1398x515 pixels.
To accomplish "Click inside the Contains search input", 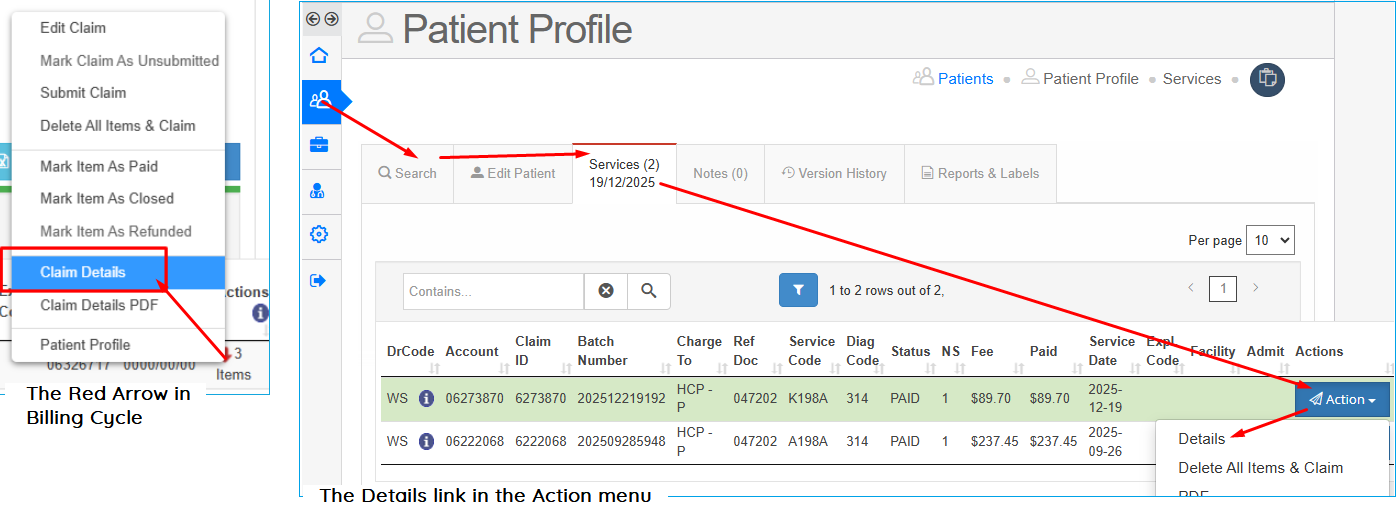I will [x=494, y=291].
